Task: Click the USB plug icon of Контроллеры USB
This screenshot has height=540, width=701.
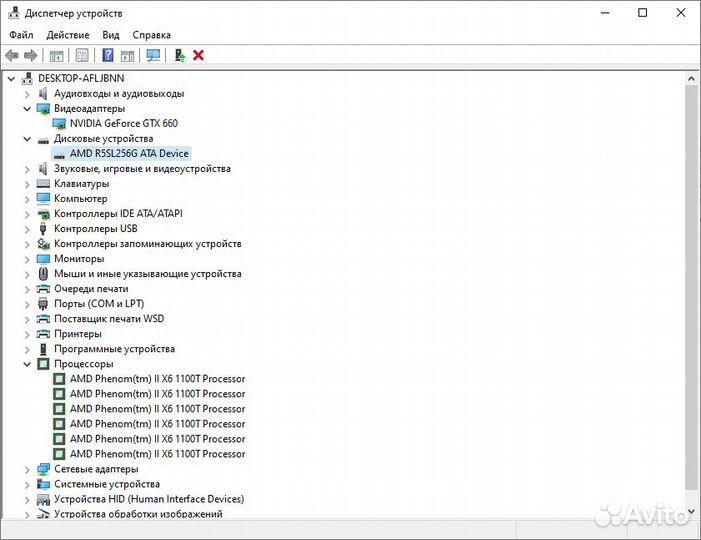Action: [43, 228]
